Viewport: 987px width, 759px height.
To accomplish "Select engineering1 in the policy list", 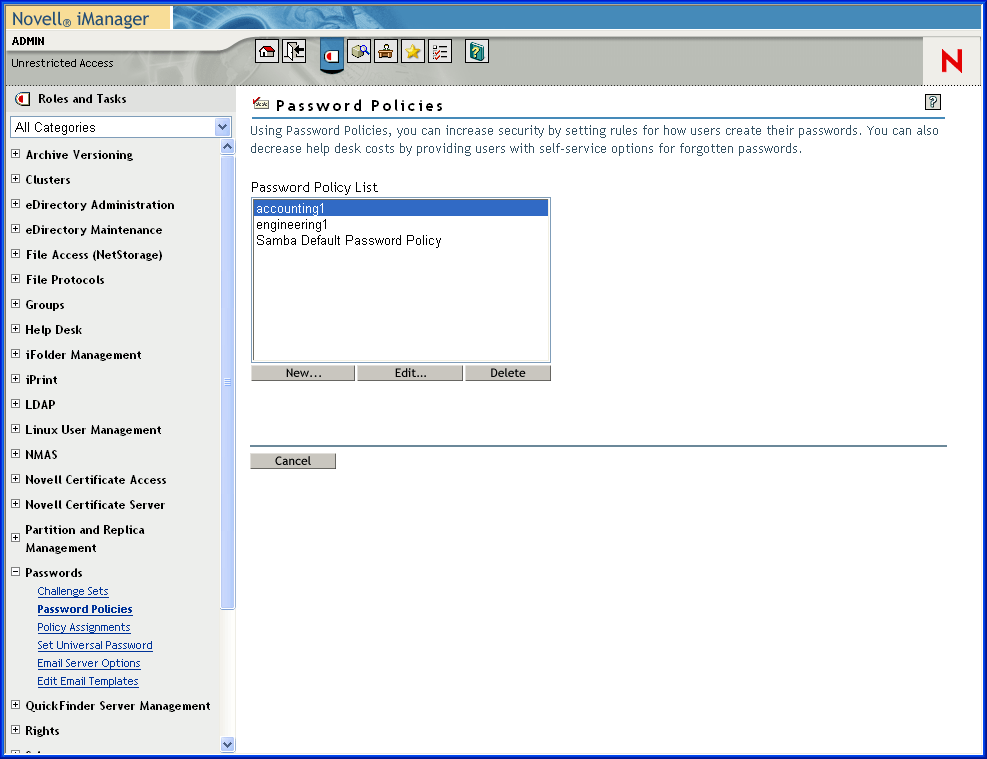I will [x=292, y=225].
